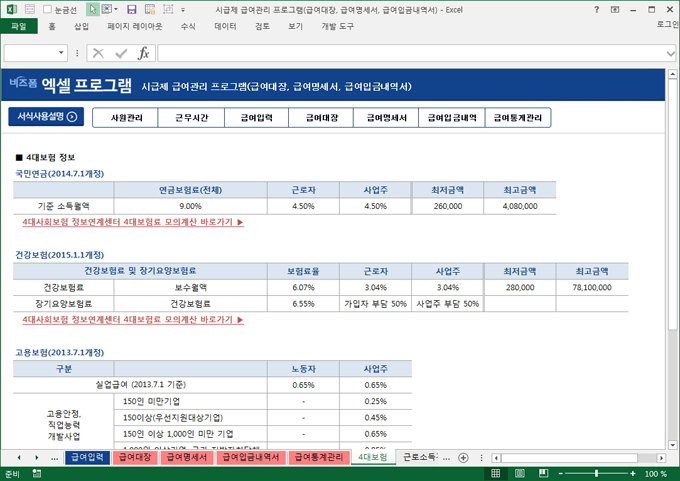Click the 급여통계관리 navigation button in header
680x481 pixels.
pos(518,118)
